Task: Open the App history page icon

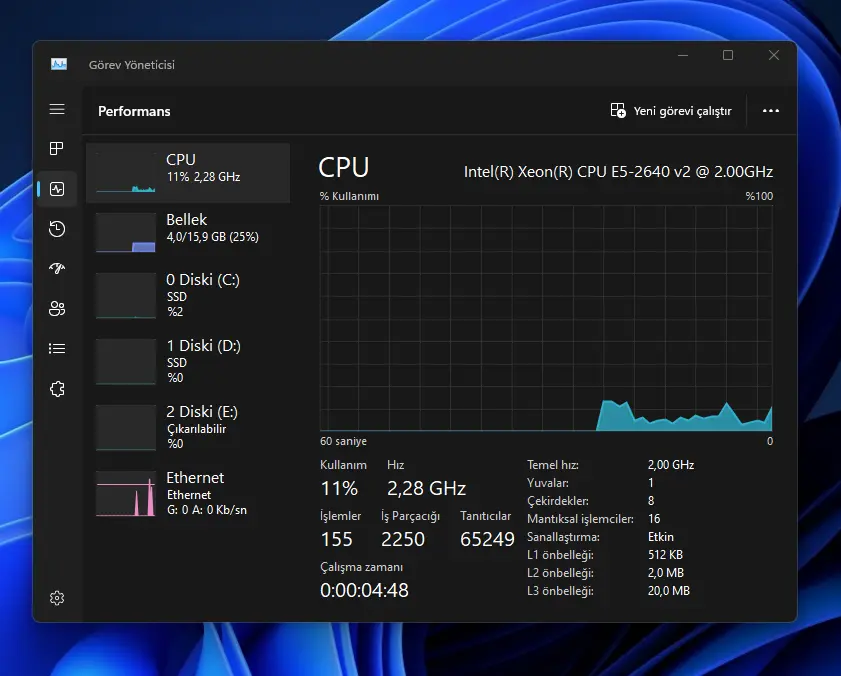Action: click(57, 229)
